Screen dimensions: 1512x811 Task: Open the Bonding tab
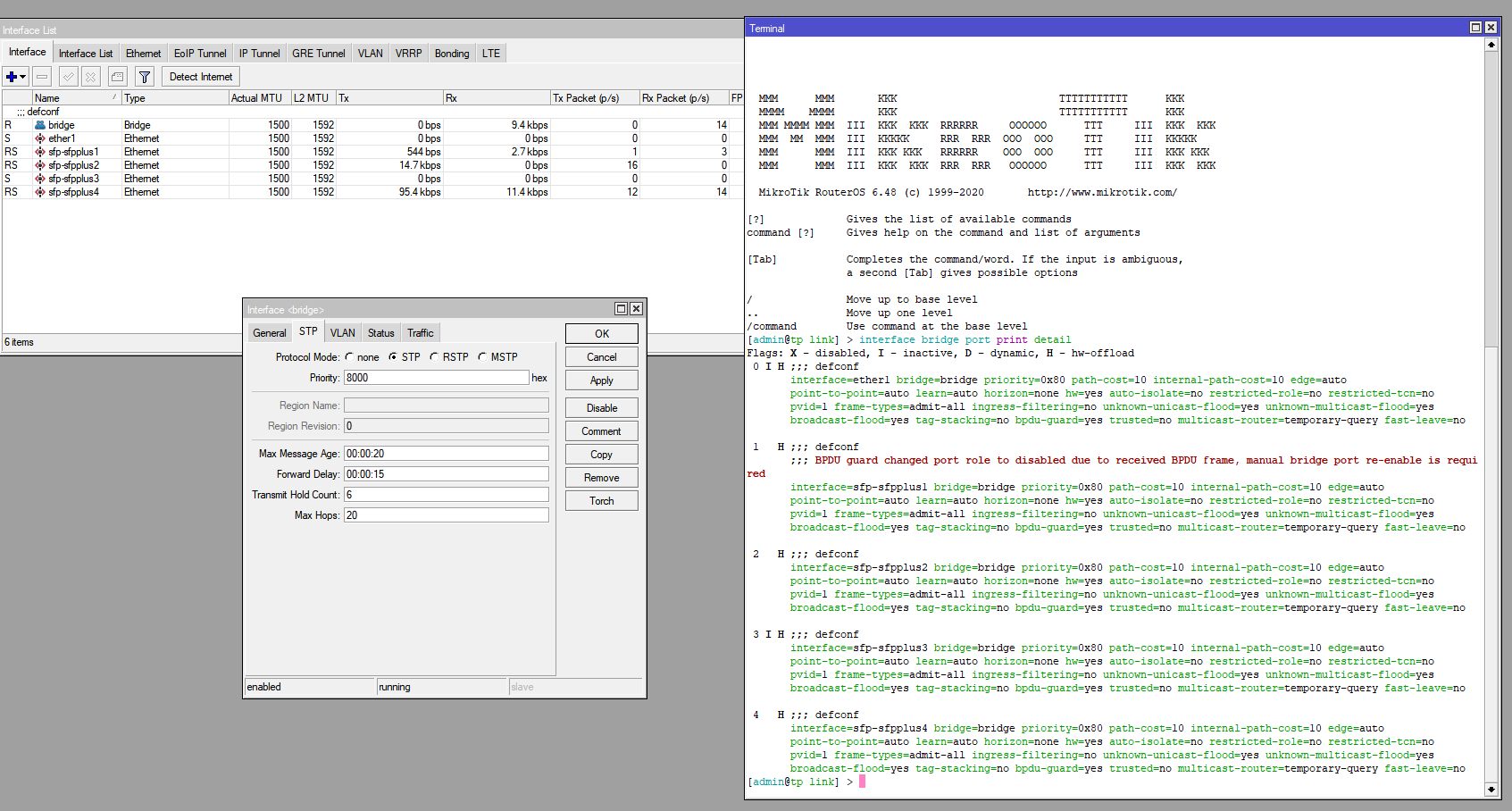click(x=452, y=54)
